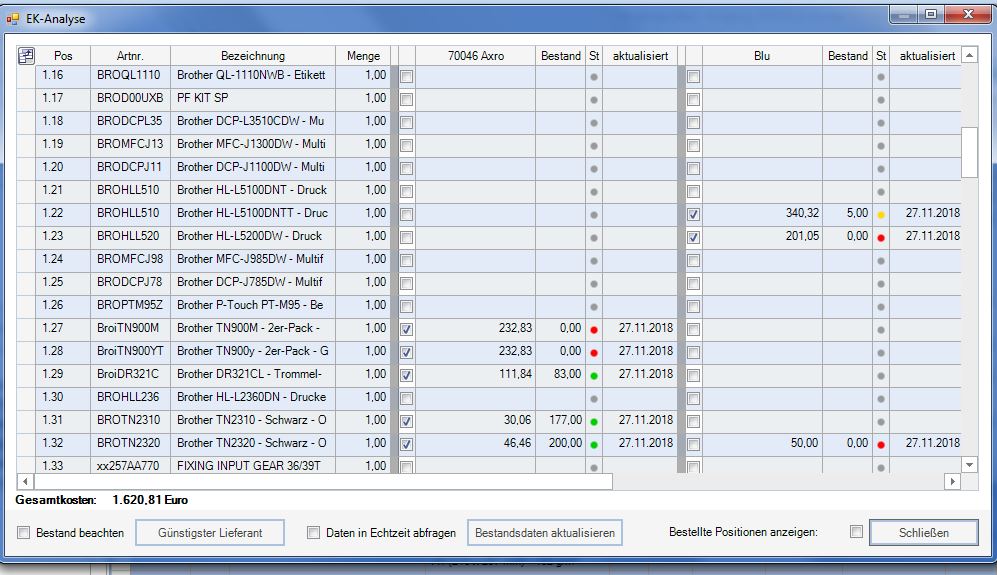The height and width of the screenshot is (575, 997).
Task: Uncheck Axro checkbox for row 1.28
Action: [x=407, y=352]
